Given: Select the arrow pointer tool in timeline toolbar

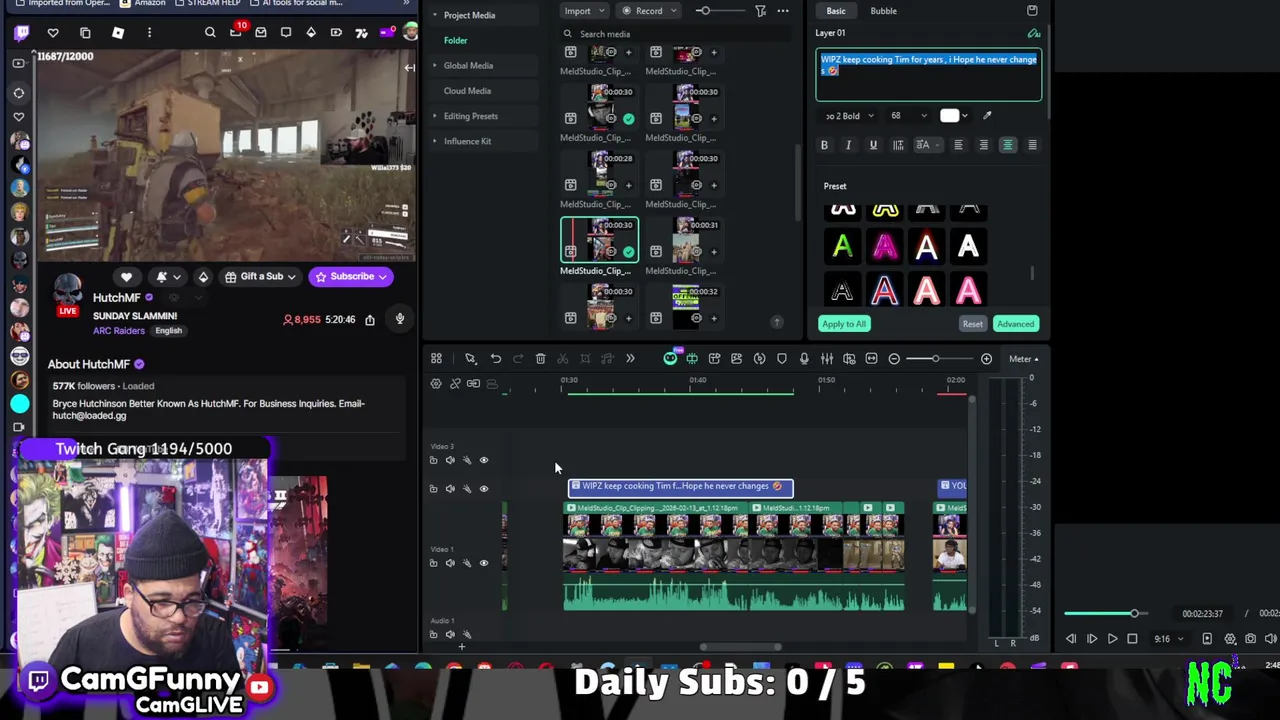Looking at the screenshot, I should pyautogui.click(x=470, y=359).
